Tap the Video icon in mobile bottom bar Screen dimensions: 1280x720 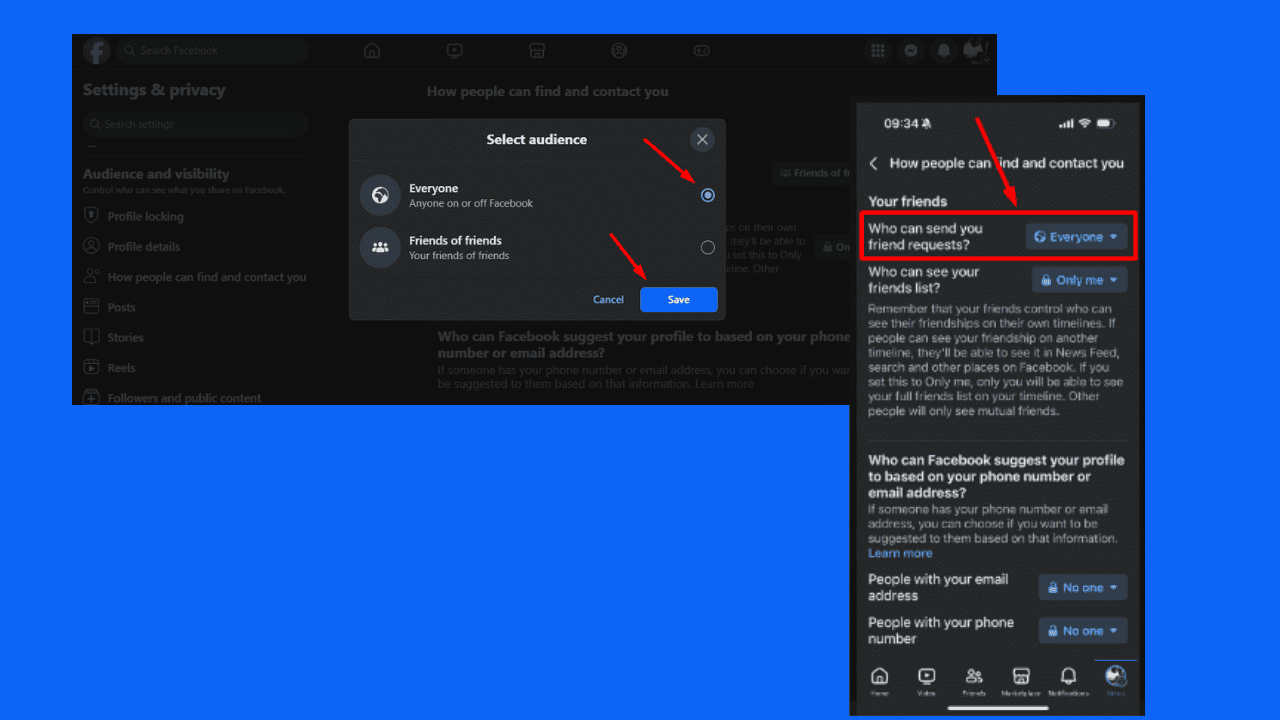pyautogui.click(x=927, y=680)
